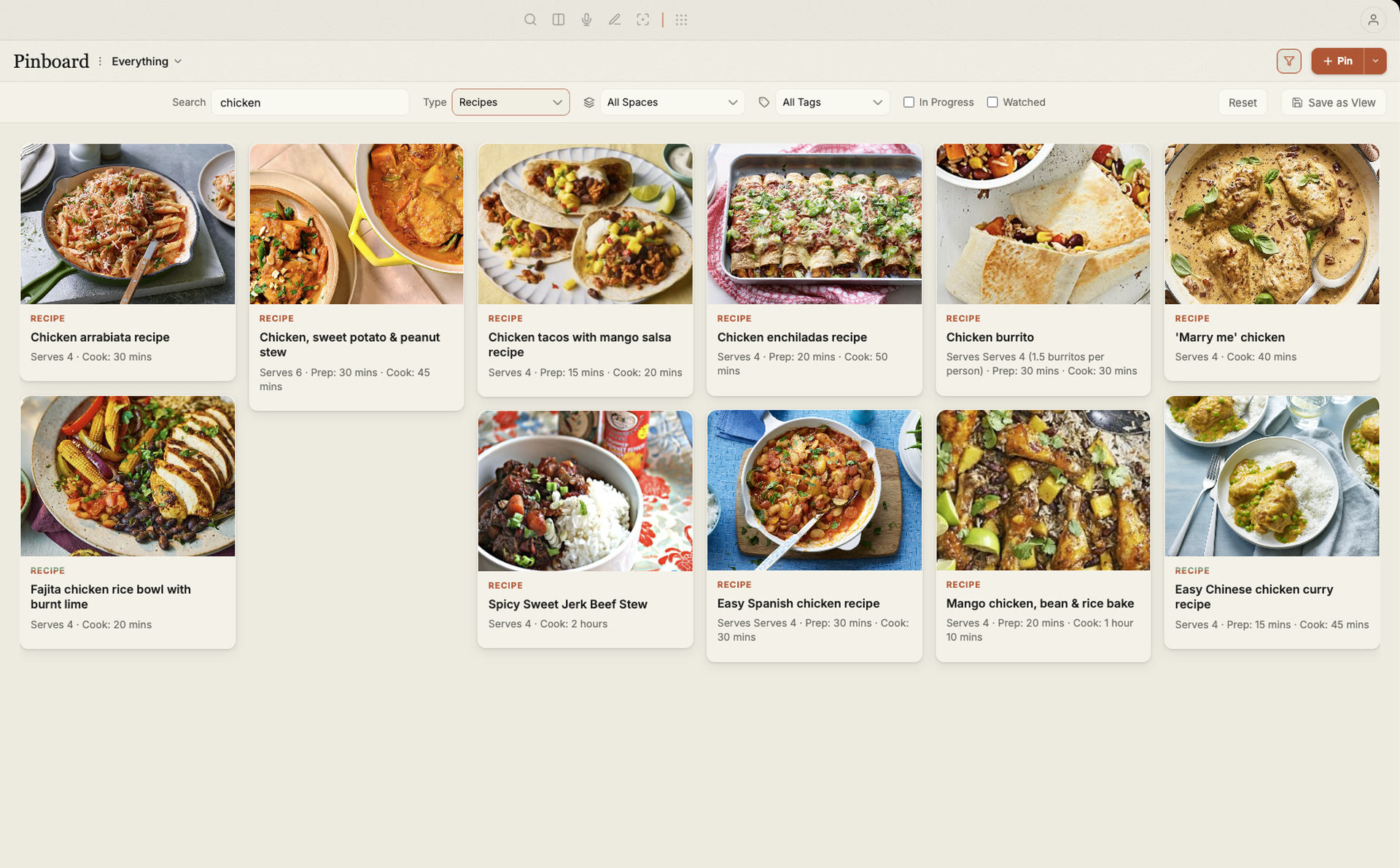Click 'Serves 4 · Cook: 2 hours' text

548,624
